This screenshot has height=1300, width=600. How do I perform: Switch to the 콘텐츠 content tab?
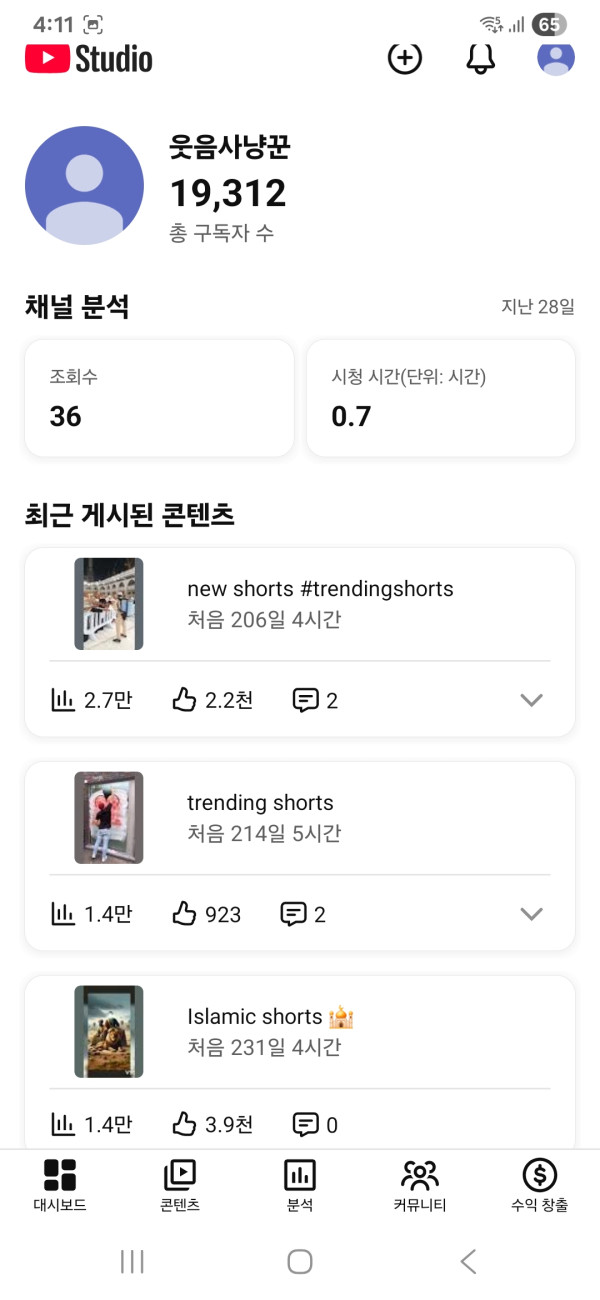pyautogui.click(x=180, y=1184)
